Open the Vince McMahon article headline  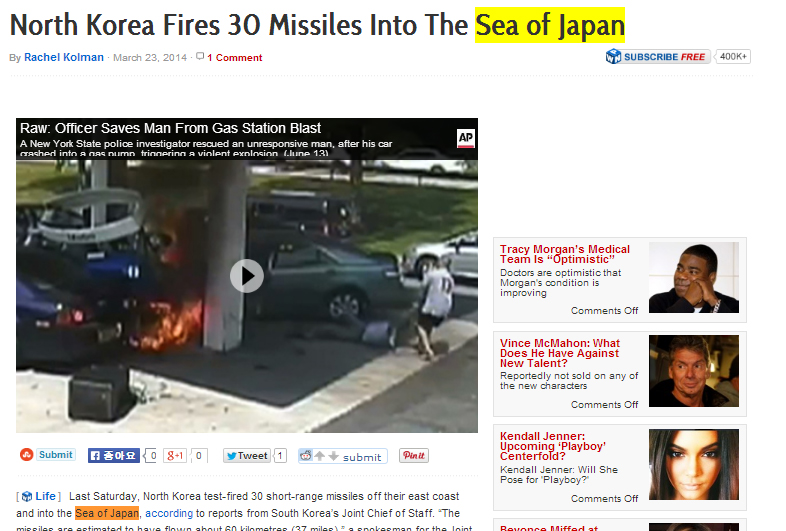pyautogui.click(x=560, y=353)
